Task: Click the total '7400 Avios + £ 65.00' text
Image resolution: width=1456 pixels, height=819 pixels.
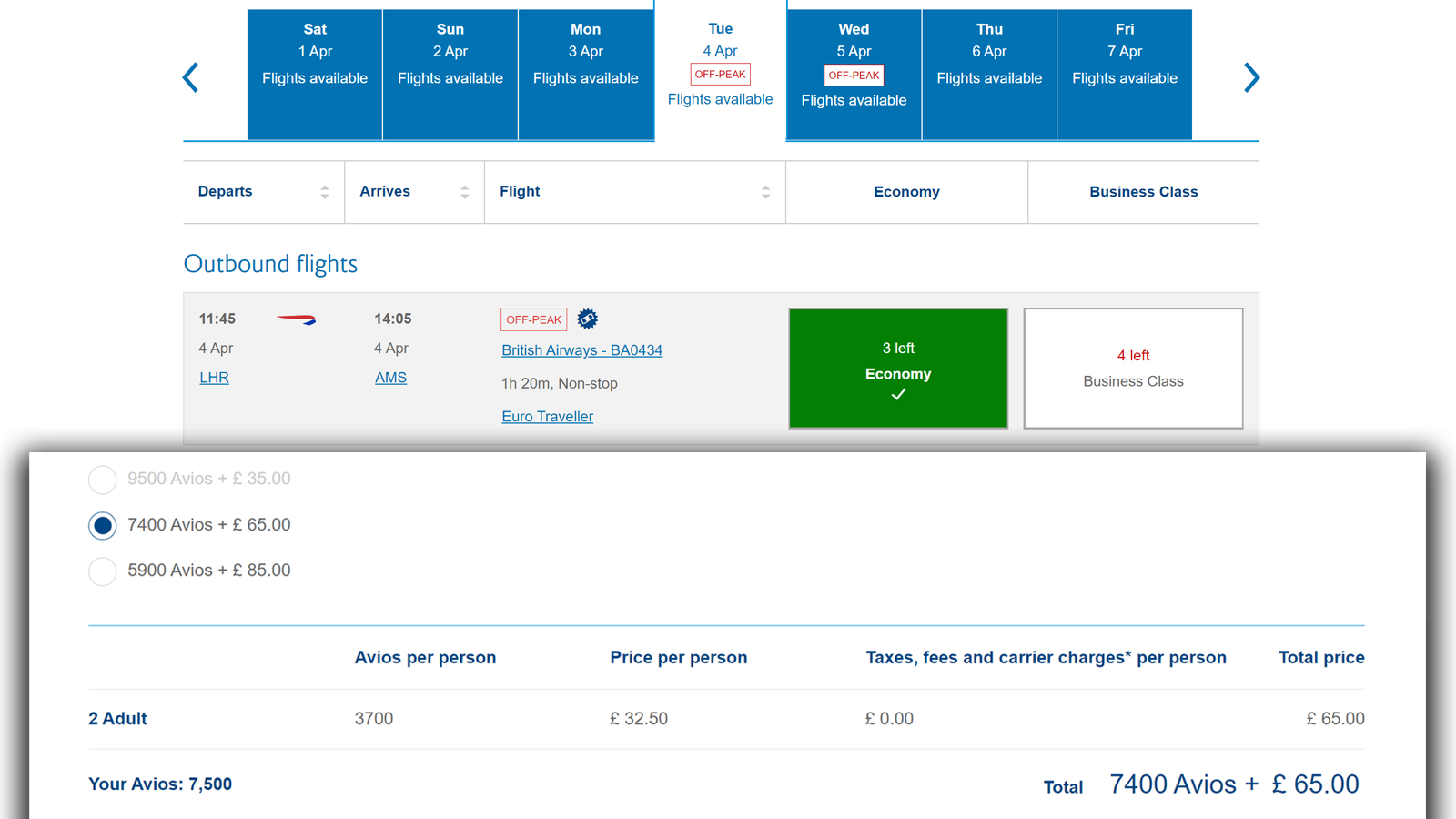Action: [x=1234, y=784]
